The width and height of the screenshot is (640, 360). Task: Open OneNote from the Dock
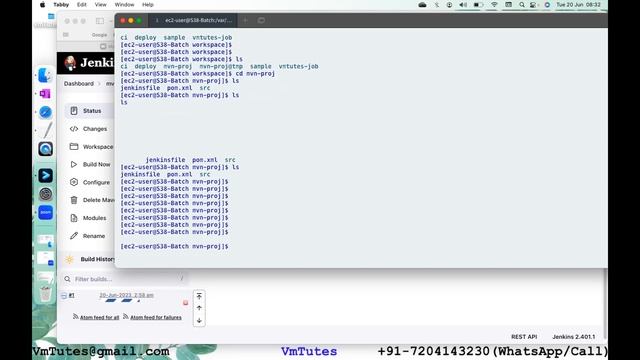click(x=45, y=94)
